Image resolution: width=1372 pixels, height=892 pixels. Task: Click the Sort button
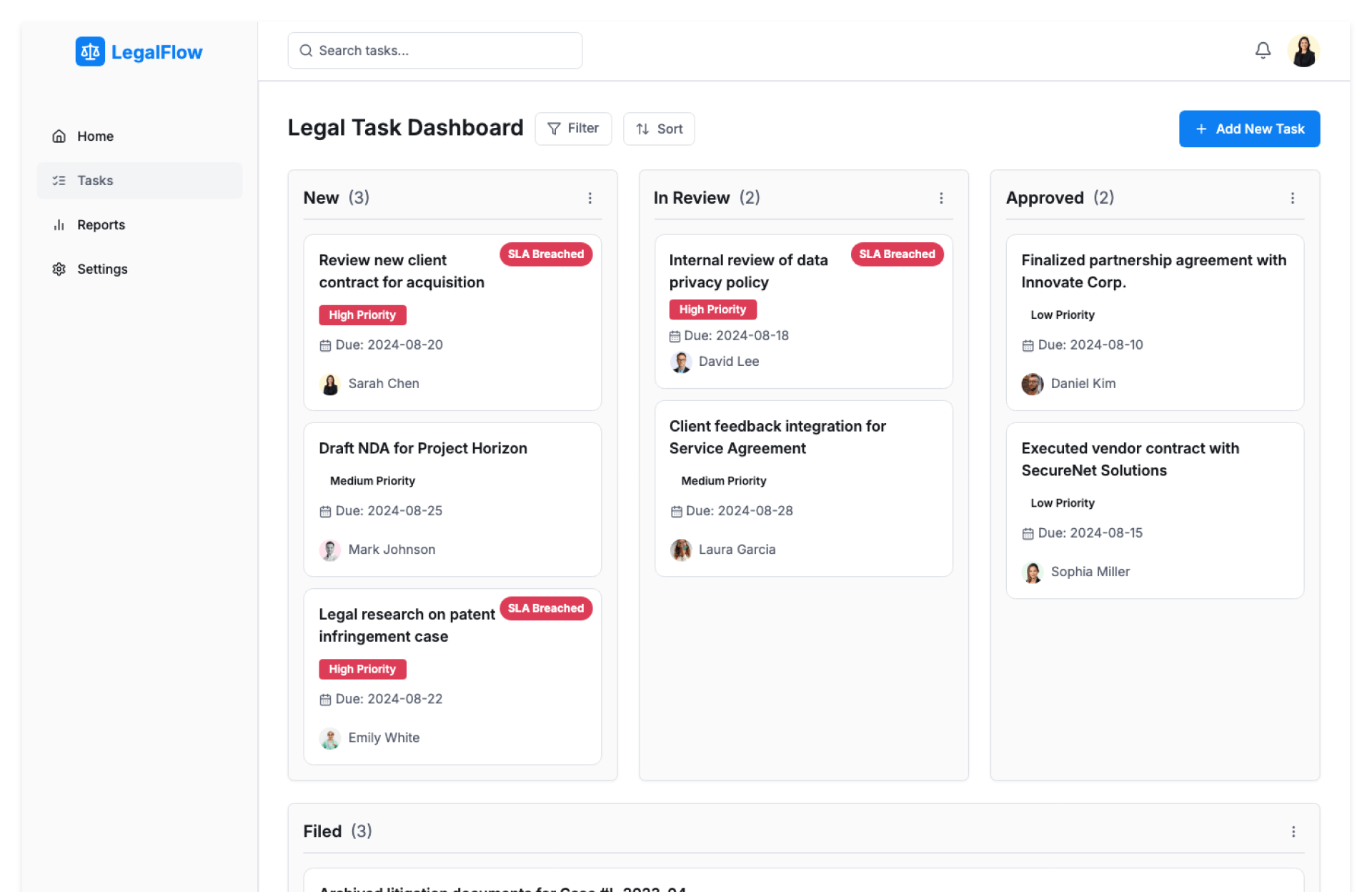pos(659,129)
